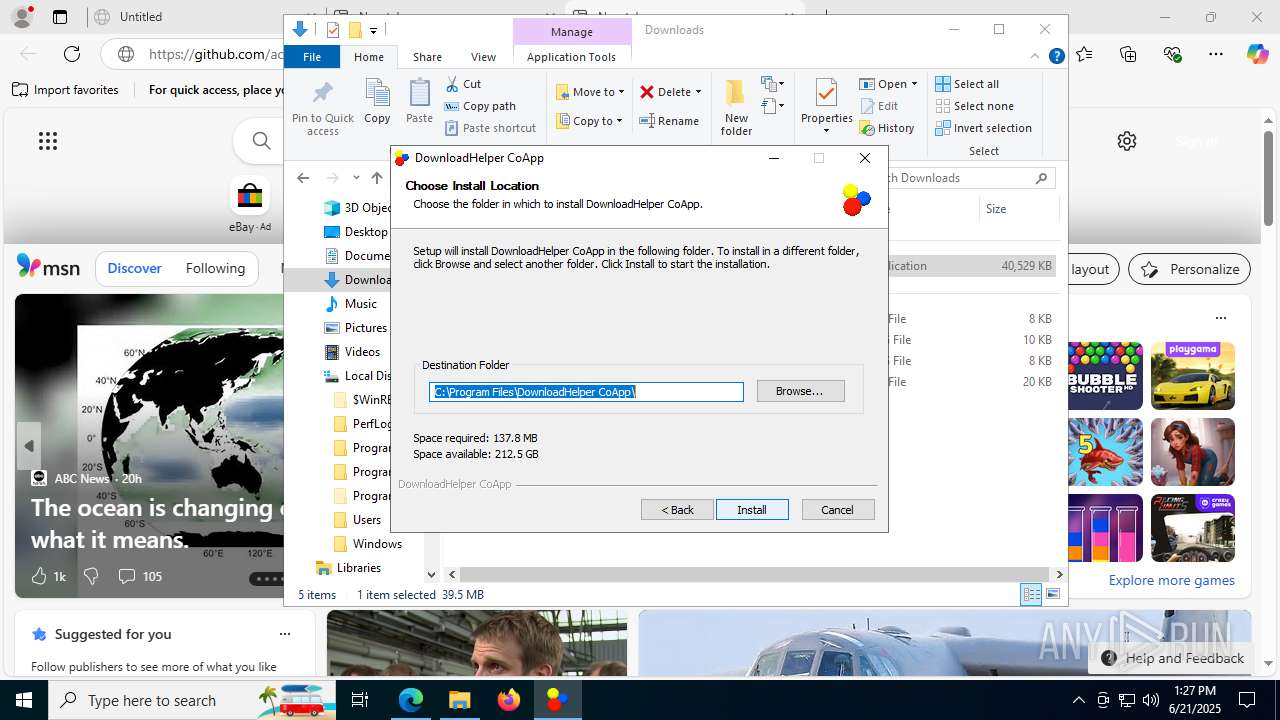Open the MSN apps grid icon
The image size is (1280, 720).
tap(48, 141)
